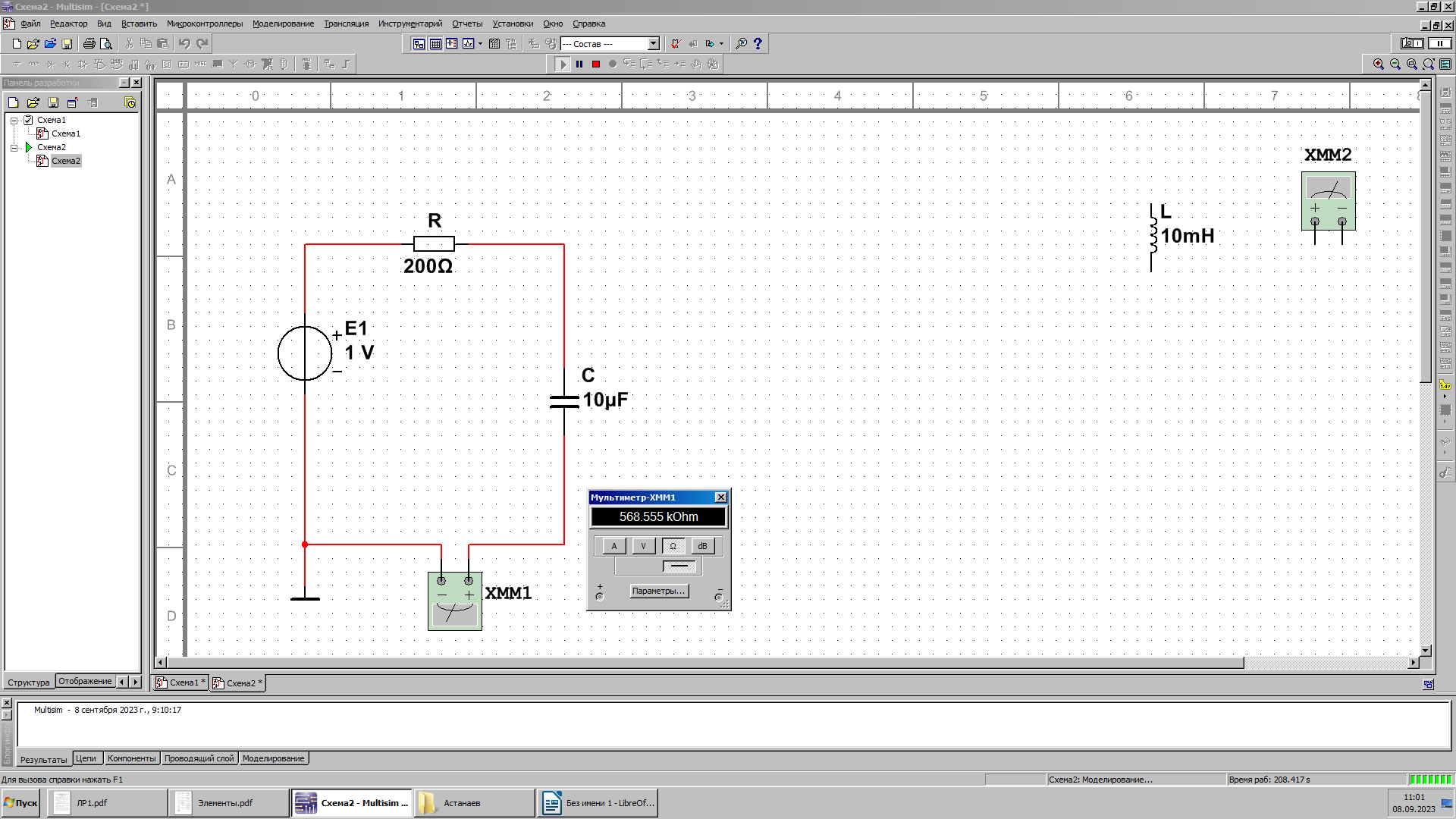This screenshot has width=1456, height=819.
Task: Open print preview icon
Action: [x=106, y=44]
